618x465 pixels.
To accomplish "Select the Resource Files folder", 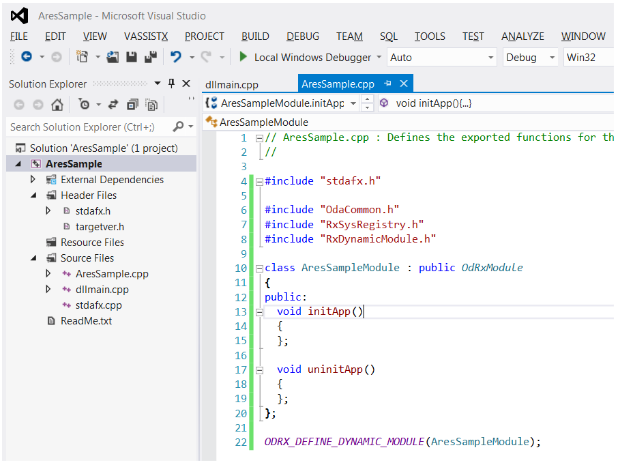I will (x=92, y=242).
